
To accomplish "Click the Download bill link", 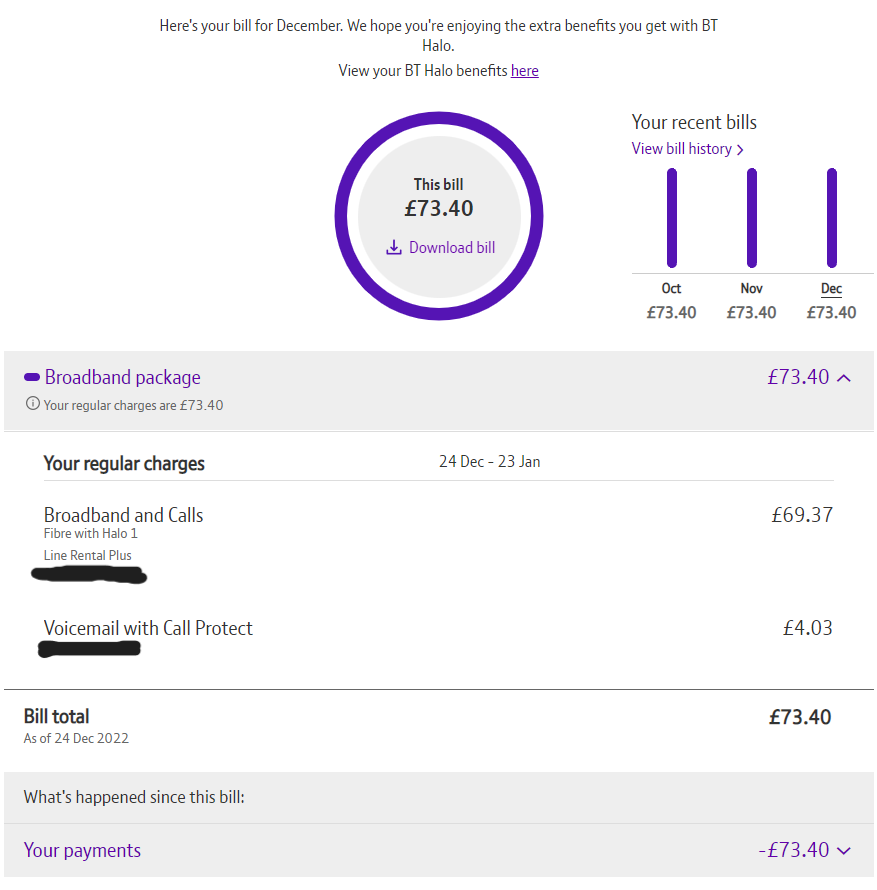I will click(451, 247).
